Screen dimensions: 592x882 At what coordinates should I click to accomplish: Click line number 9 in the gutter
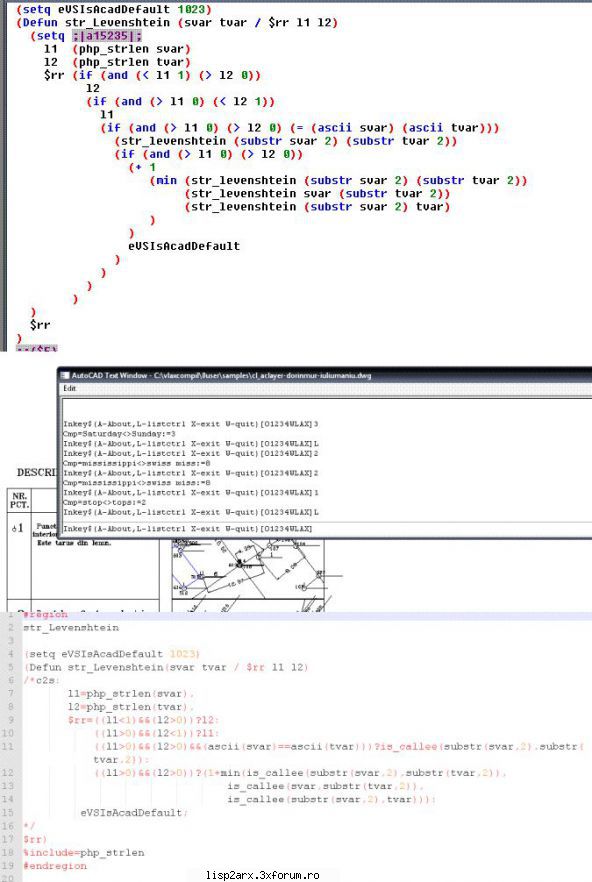[x=11, y=720]
